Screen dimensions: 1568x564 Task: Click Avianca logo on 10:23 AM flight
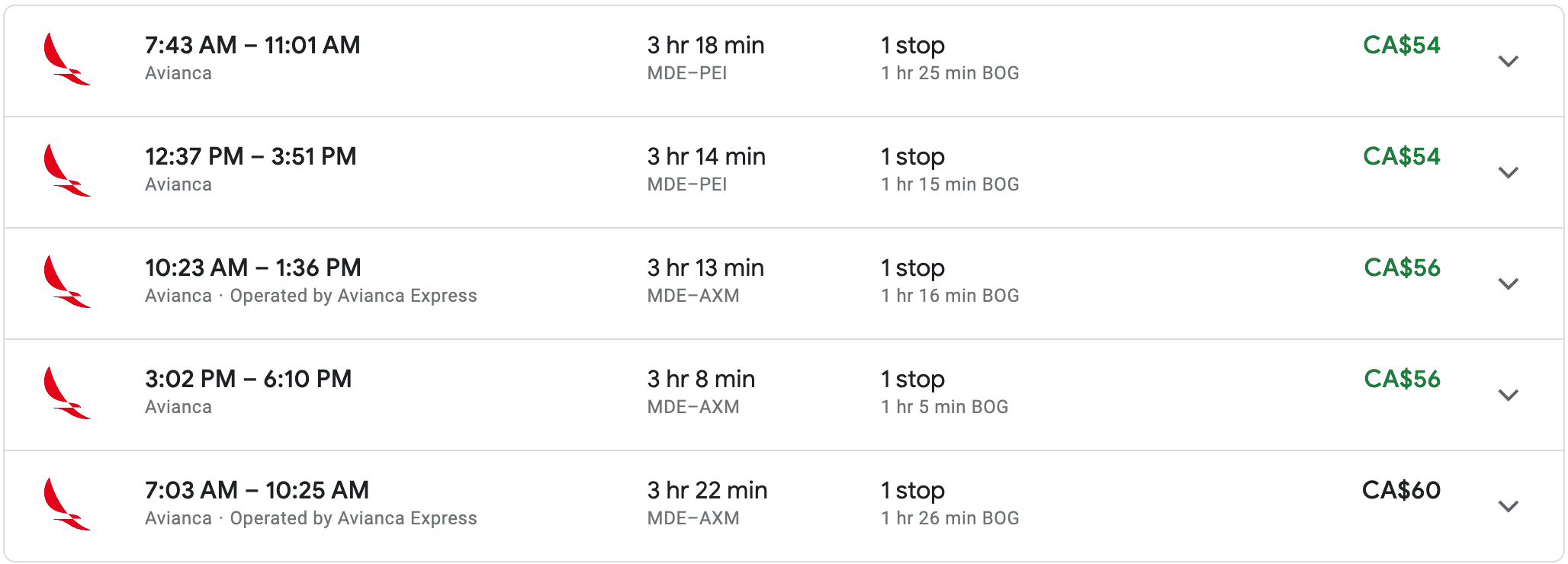67,282
